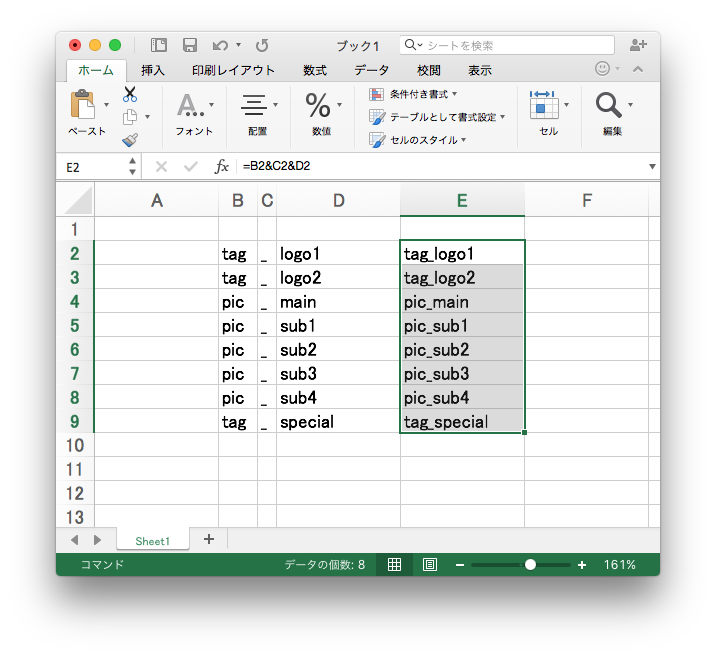Click the workbook template layout icon
The width and height of the screenshot is (716, 656).
point(158,45)
